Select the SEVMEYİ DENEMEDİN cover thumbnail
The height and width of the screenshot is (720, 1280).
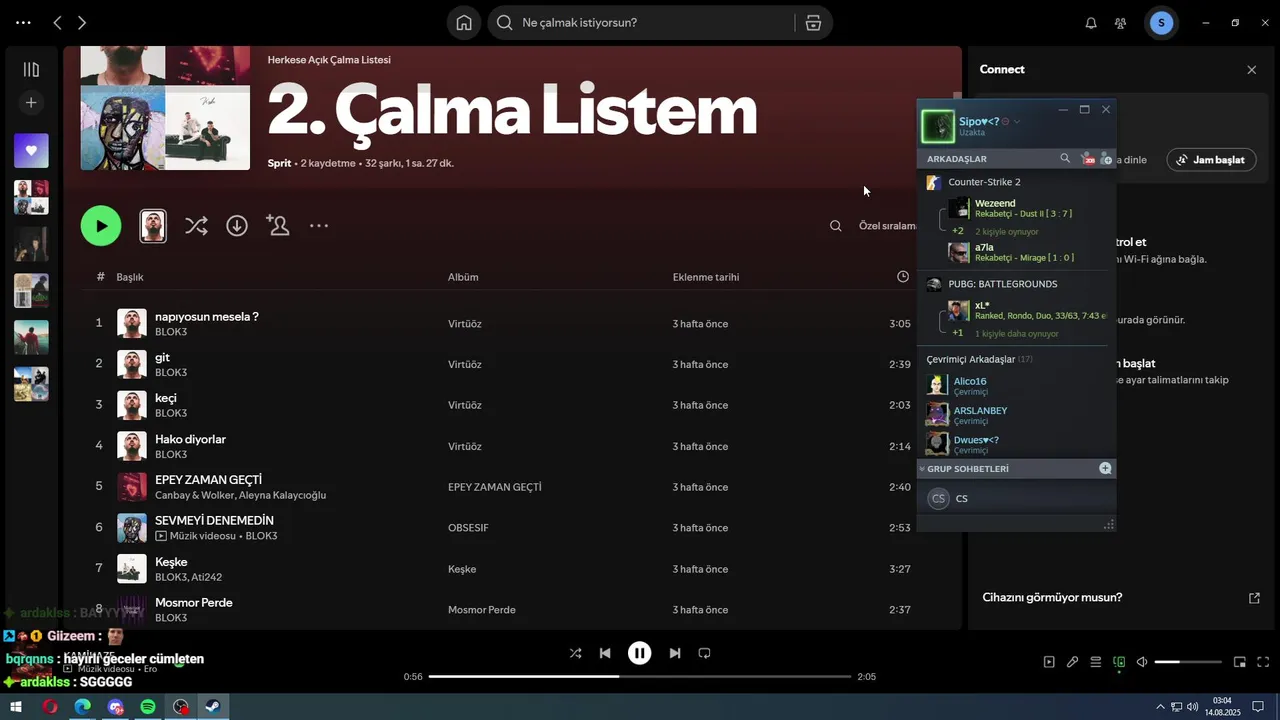(132, 528)
